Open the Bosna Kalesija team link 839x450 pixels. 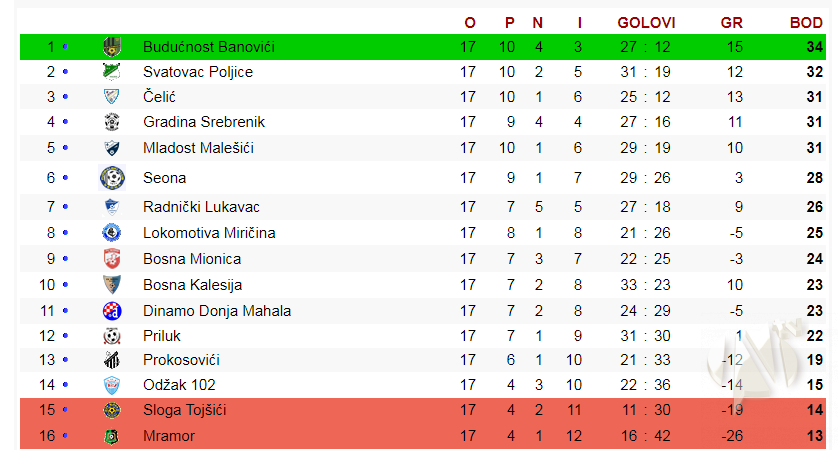pyautogui.click(x=192, y=285)
